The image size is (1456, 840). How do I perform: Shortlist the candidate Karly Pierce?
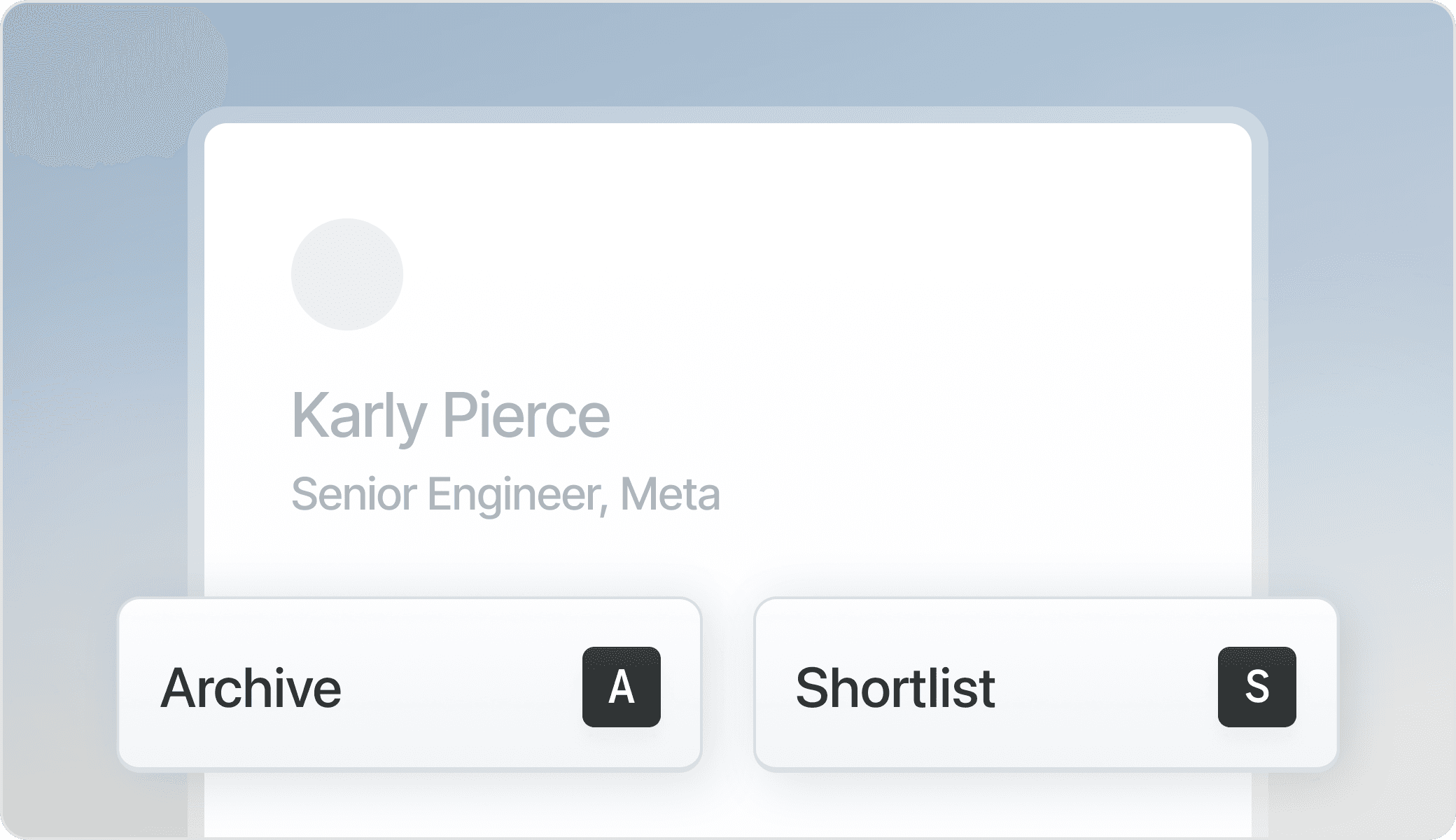pos(895,687)
